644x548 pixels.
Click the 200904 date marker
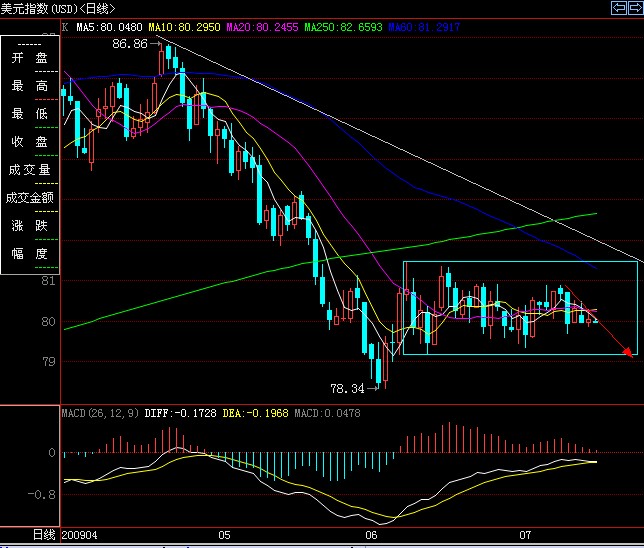pyautogui.click(x=79, y=535)
